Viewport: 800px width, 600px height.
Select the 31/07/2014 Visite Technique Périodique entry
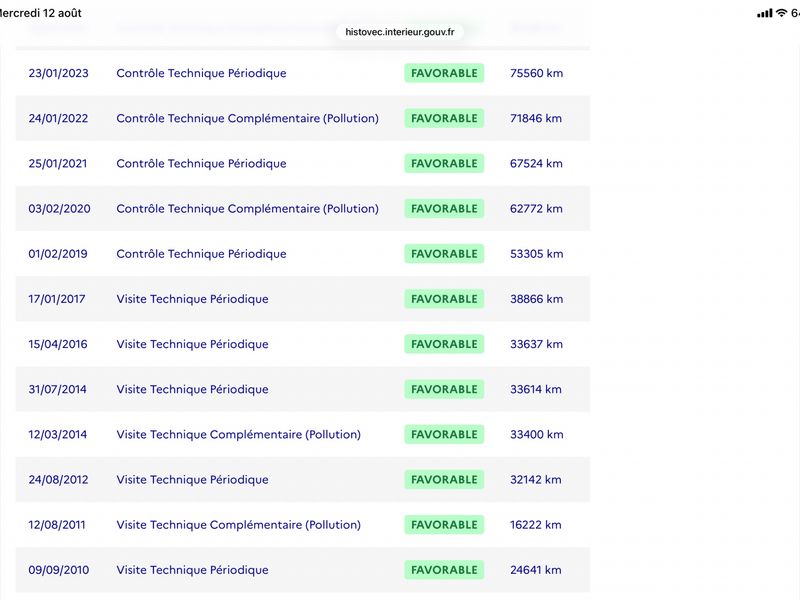click(303, 389)
